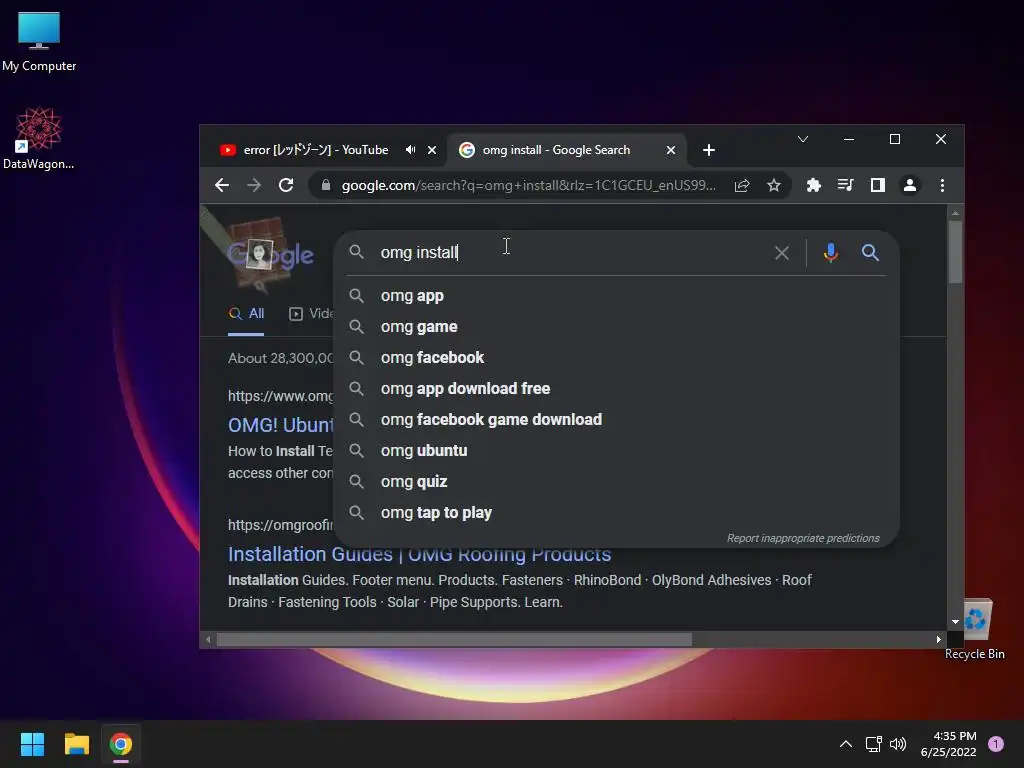Select 'omg app download free' suggestion

(x=616, y=389)
